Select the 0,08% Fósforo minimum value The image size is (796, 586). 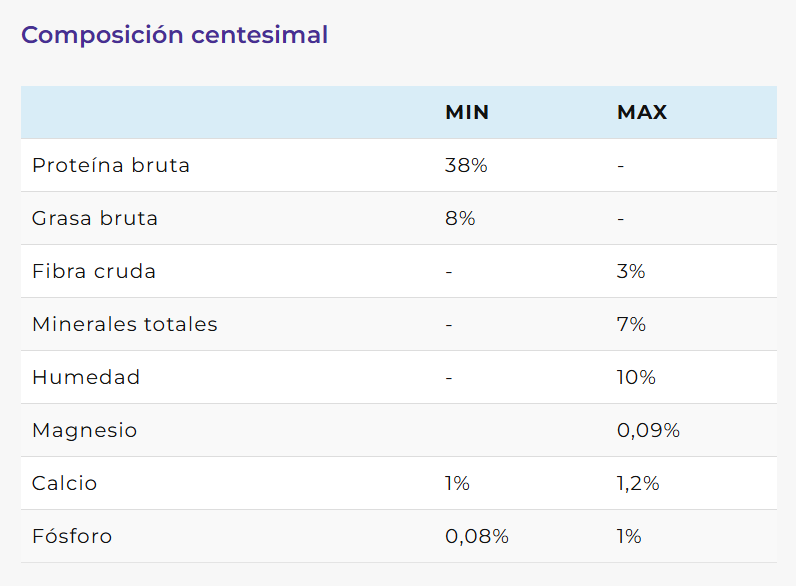pyautogui.click(x=477, y=537)
